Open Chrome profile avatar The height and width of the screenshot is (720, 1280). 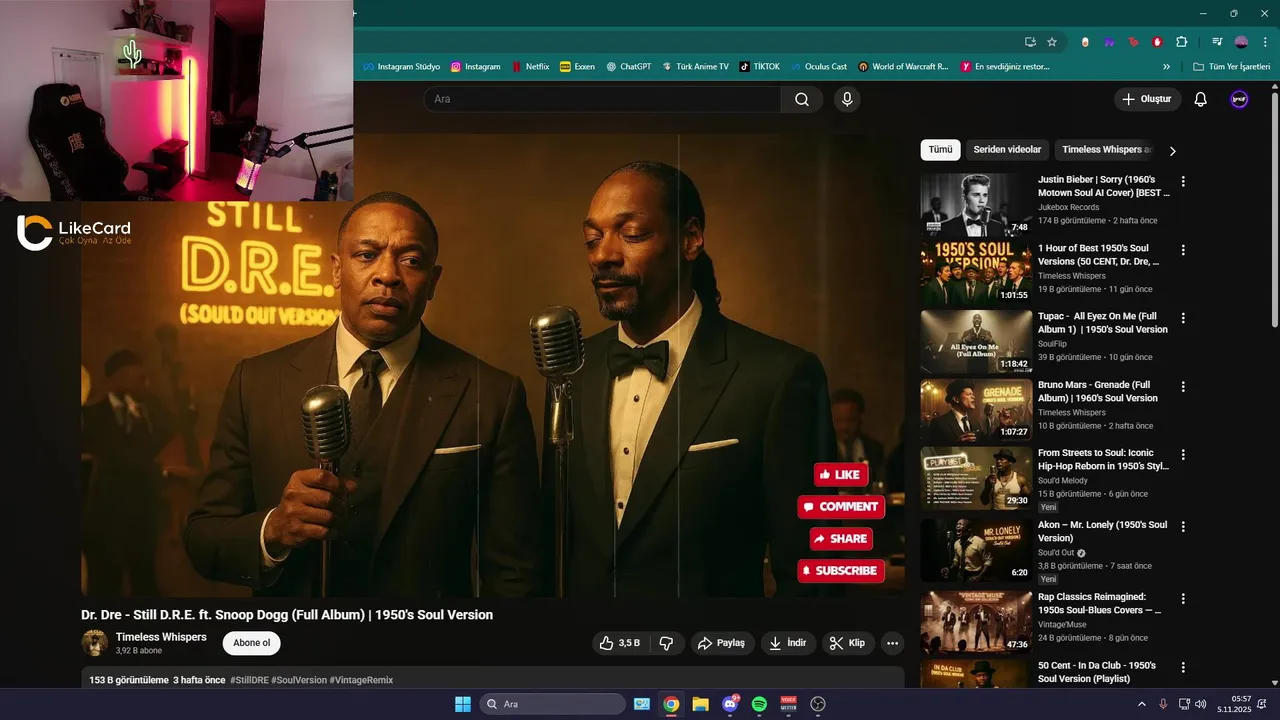pos(1241,42)
